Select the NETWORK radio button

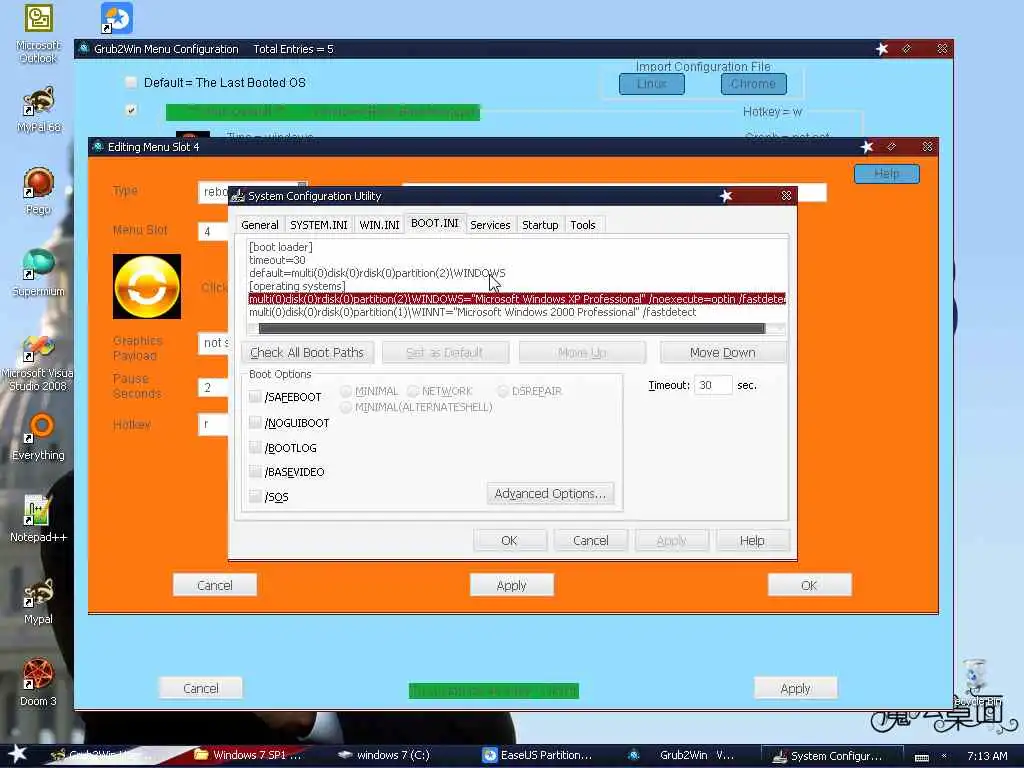pos(413,391)
